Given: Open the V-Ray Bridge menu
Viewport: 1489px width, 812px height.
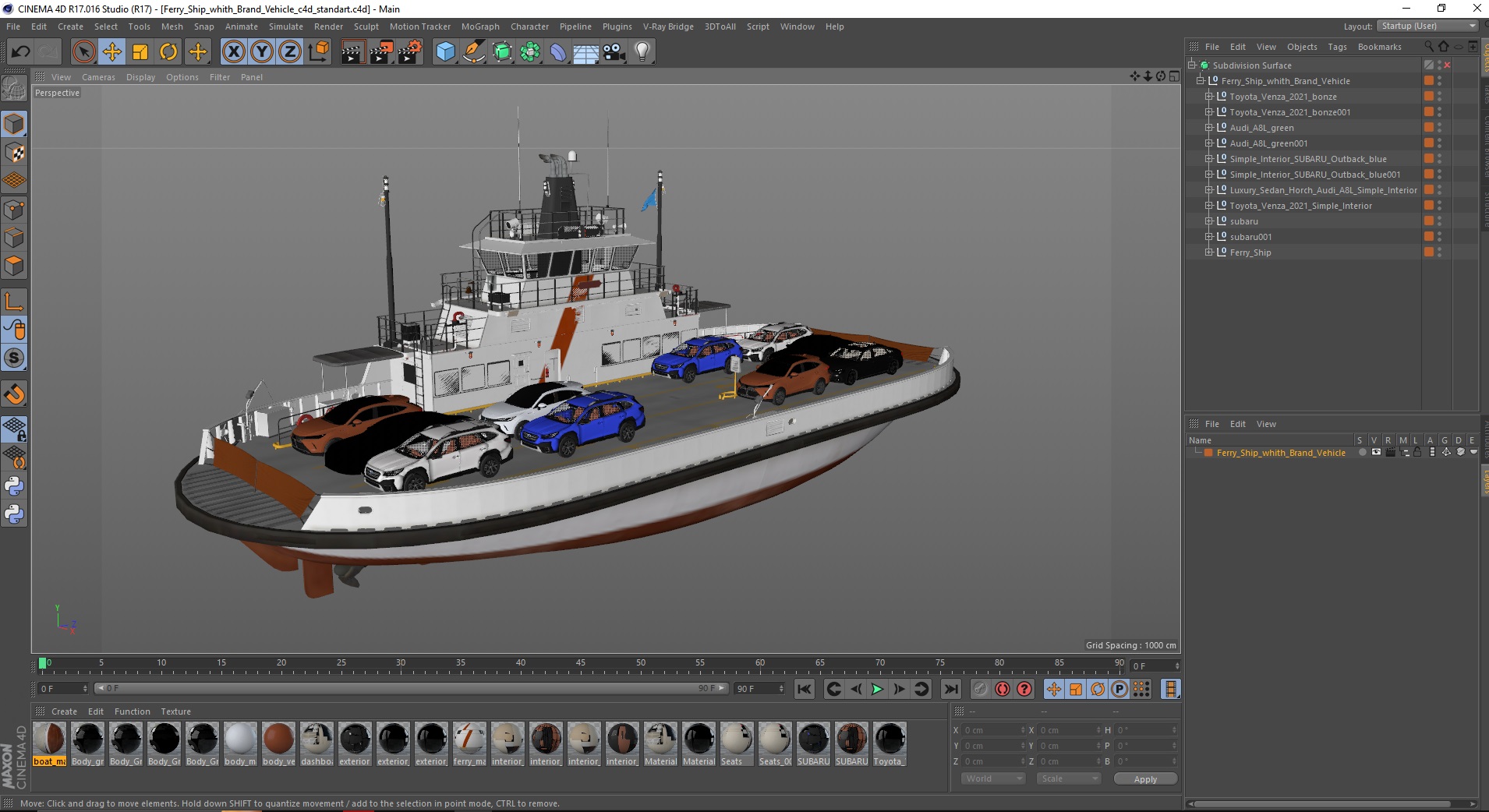Looking at the screenshot, I should coord(668,26).
